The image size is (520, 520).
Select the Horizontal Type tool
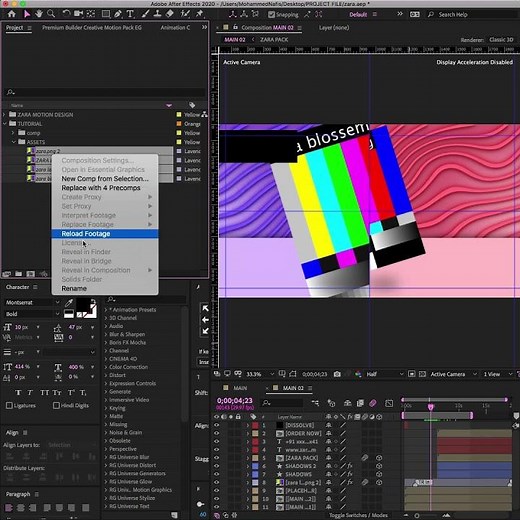pos(130,14)
